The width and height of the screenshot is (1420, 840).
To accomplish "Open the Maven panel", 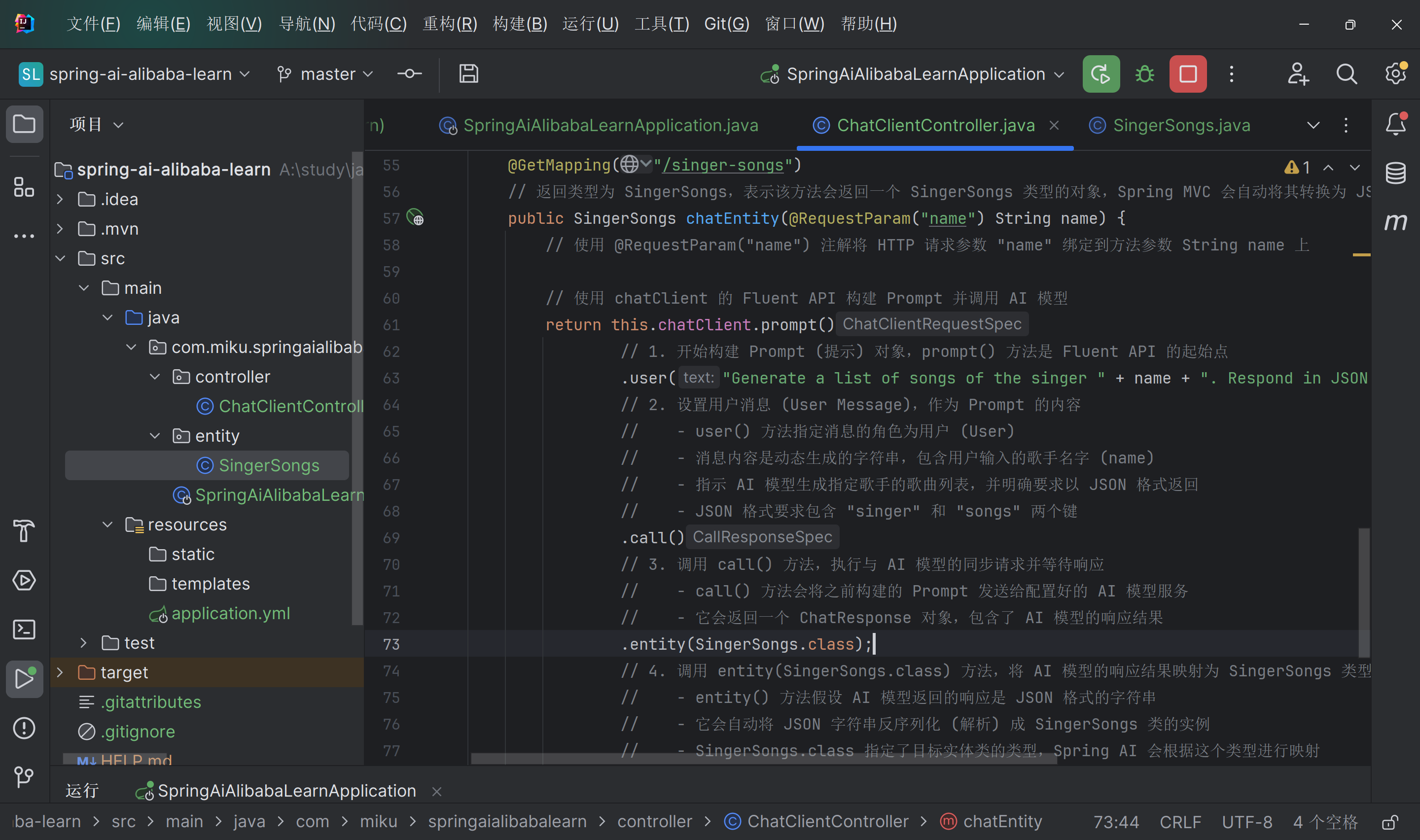I will (1396, 222).
